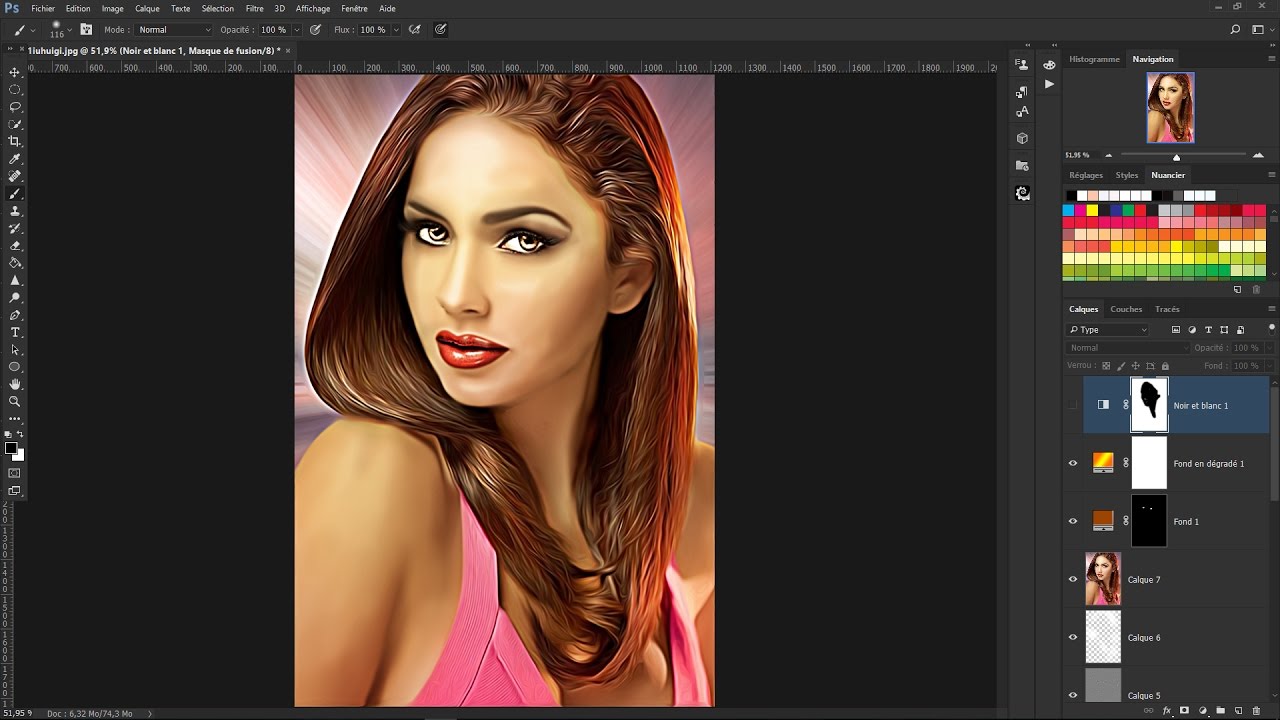1280x720 pixels.
Task: Select the Brush tool in the toolbar
Action: (15, 193)
